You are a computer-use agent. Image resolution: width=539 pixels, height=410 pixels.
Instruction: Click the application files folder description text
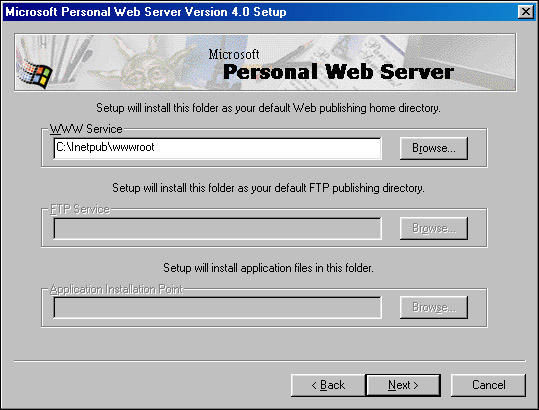(x=268, y=268)
